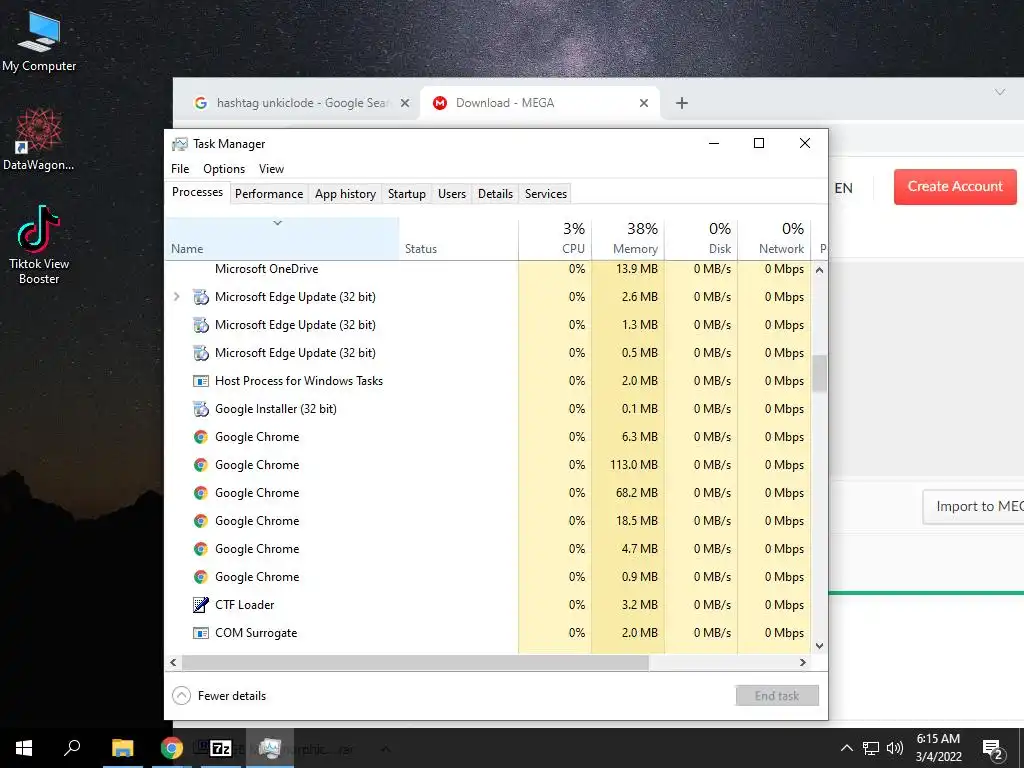Open a new Chrome tab with plus
This screenshot has width=1024, height=768.
pos(681,103)
